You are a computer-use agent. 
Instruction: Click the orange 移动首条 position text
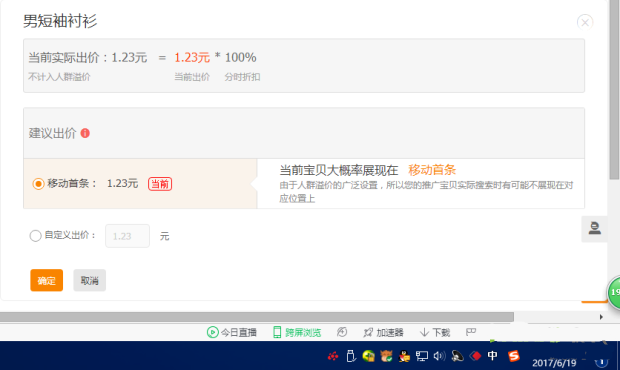pos(432,170)
